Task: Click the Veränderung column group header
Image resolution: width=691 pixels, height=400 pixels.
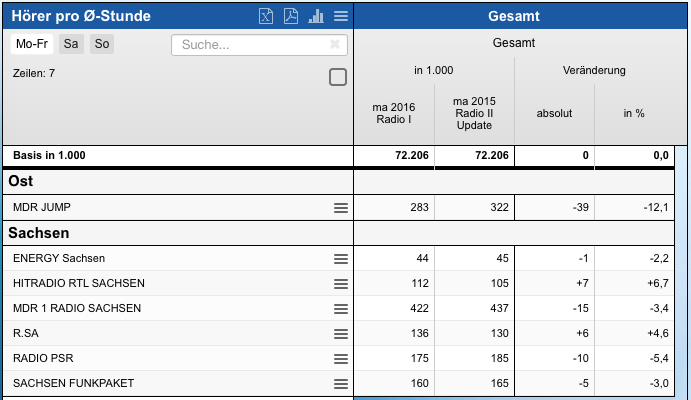Action: click(594, 70)
